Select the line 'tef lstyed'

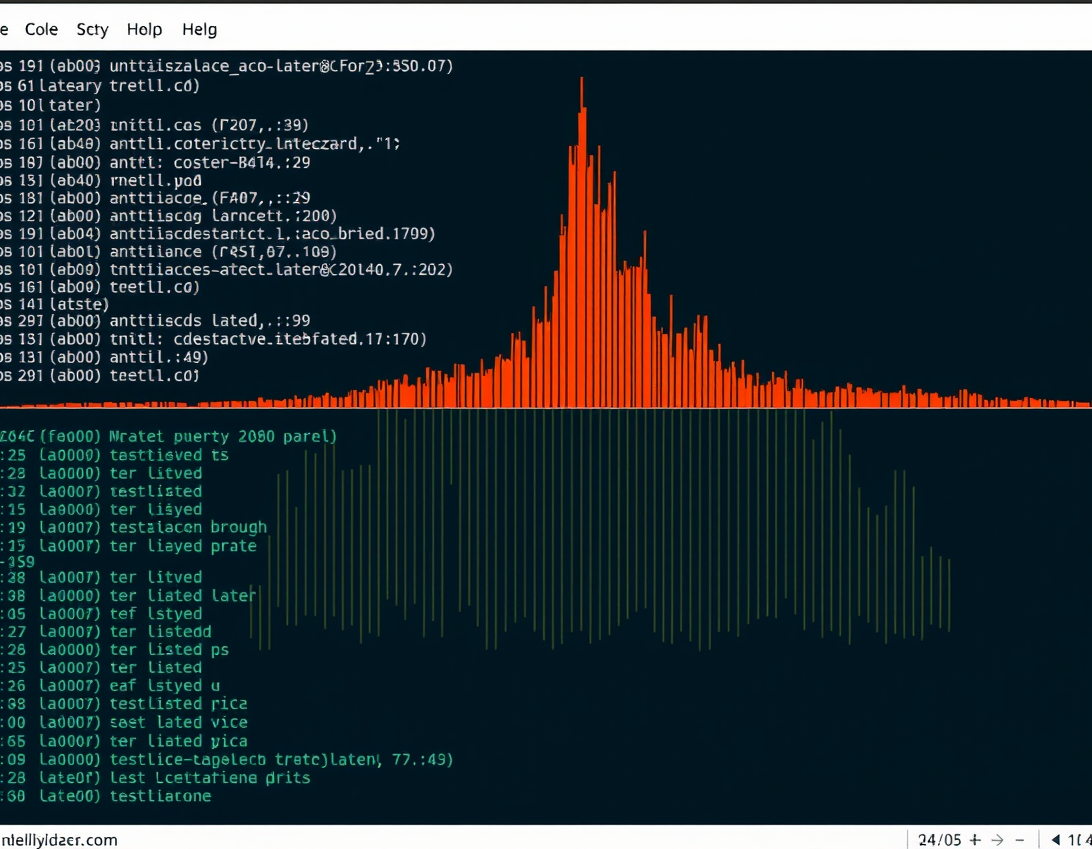[x=101, y=614]
